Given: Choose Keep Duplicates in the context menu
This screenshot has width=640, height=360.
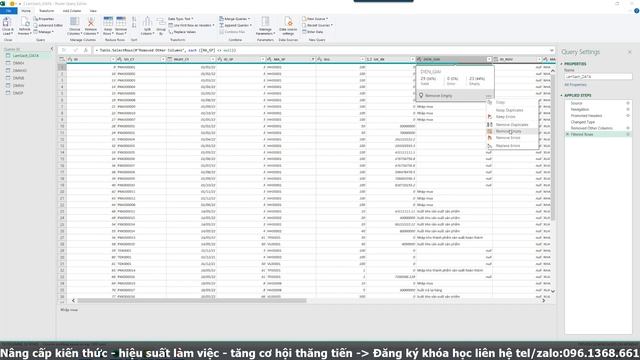Looking at the screenshot, I should [512, 110].
